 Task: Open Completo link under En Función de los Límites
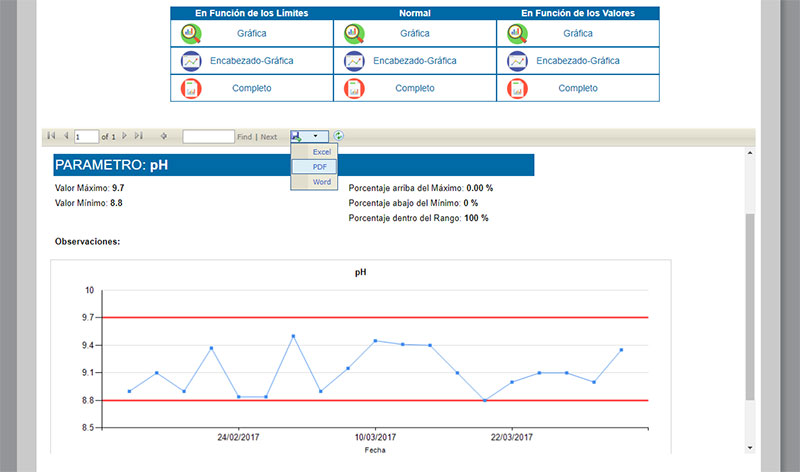click(252, 88)
